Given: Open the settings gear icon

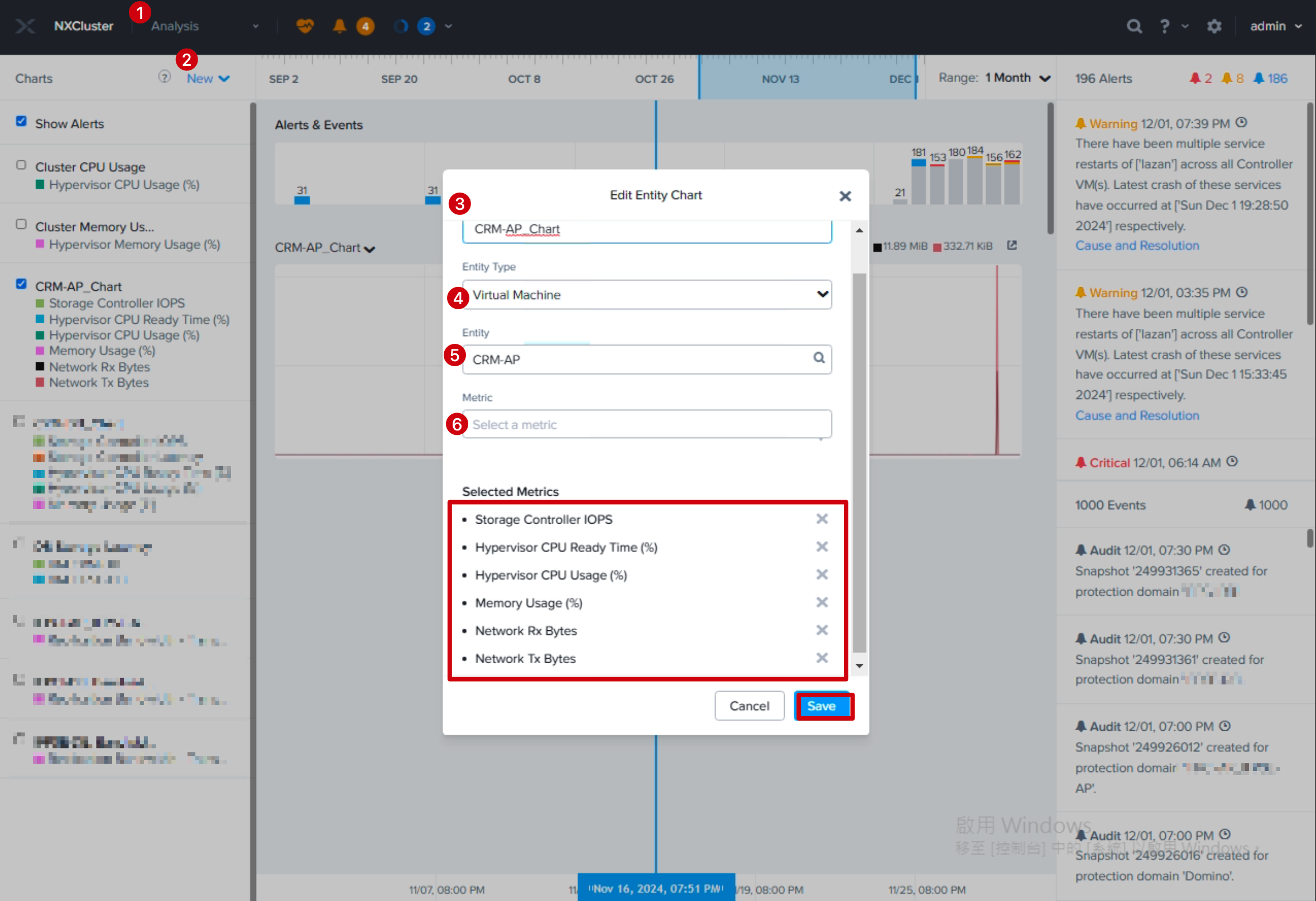Looking at the screenshot, I should pos(1213,26).
